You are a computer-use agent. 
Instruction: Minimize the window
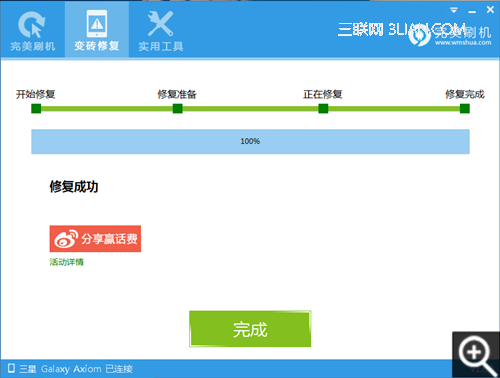pos(472,11)
